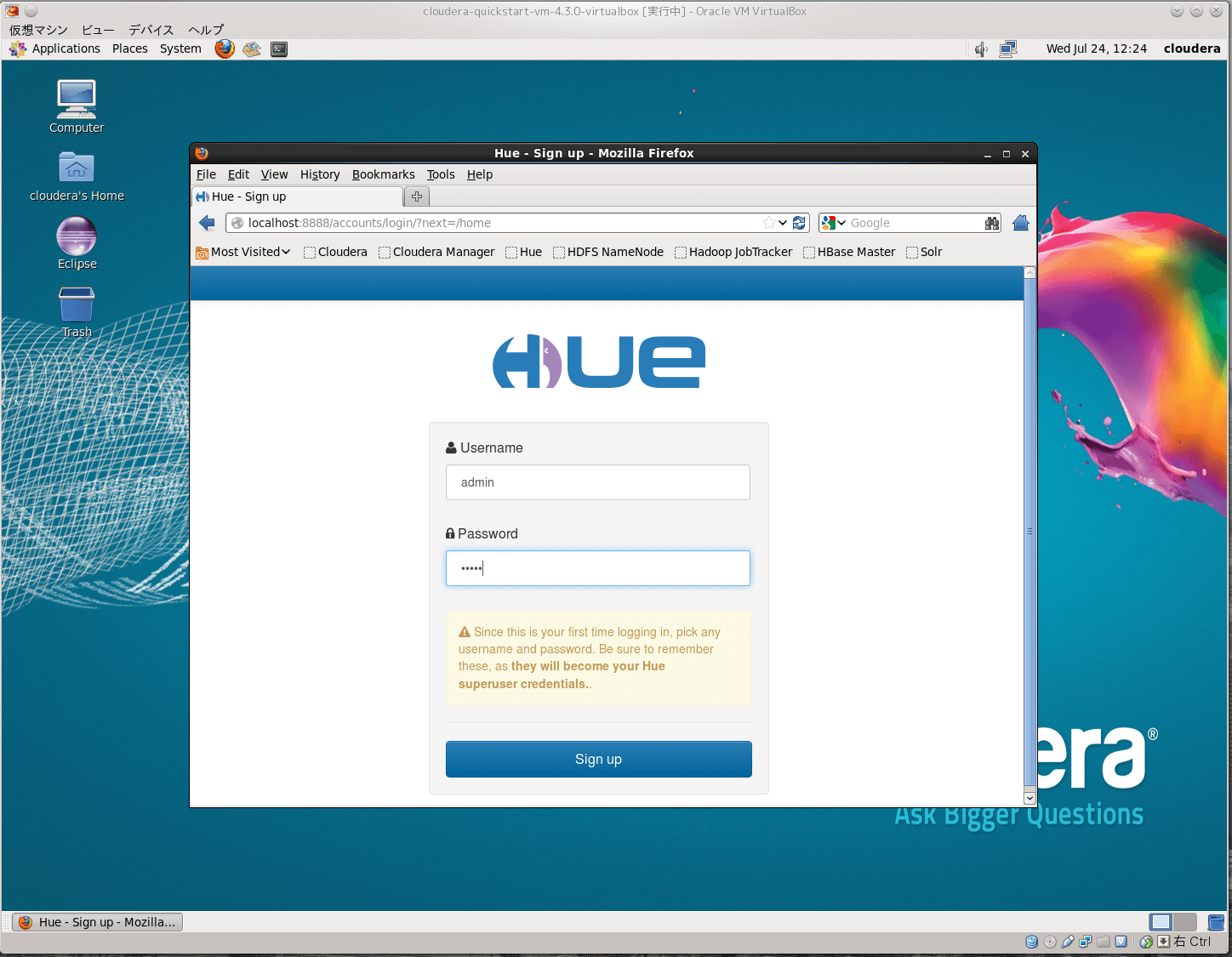This screenshot has height=957, width=1232.
Task: Click the VirtualBox USB status icon
Action: 1068,942
